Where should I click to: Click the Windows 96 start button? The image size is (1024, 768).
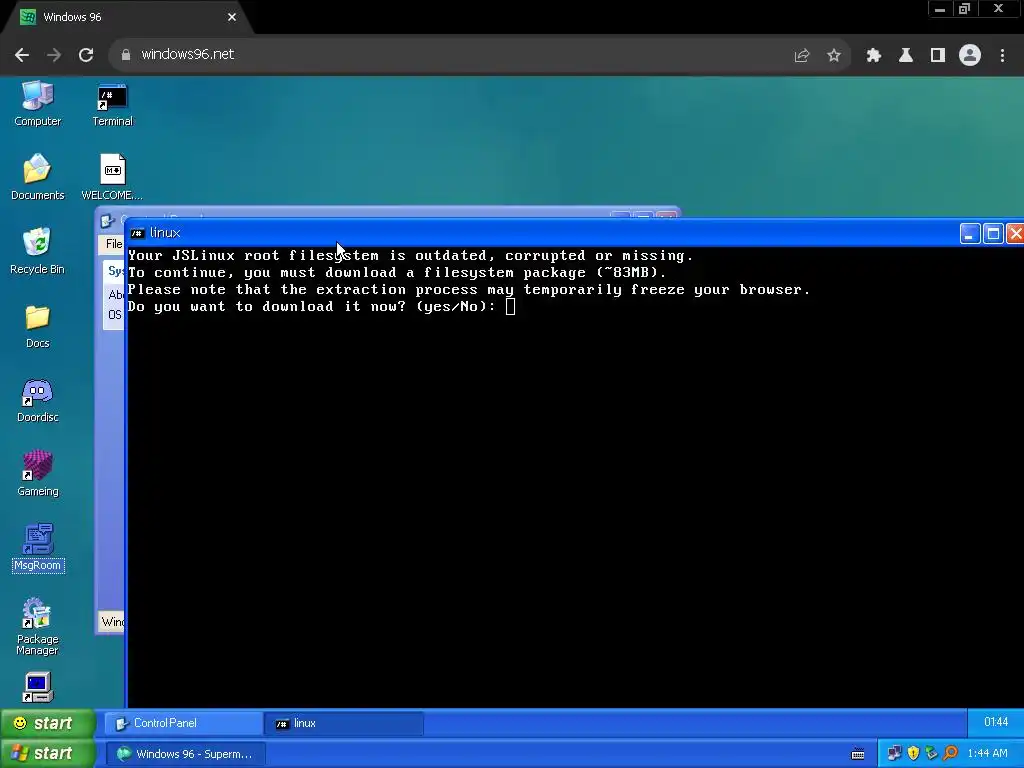point(47,723)
